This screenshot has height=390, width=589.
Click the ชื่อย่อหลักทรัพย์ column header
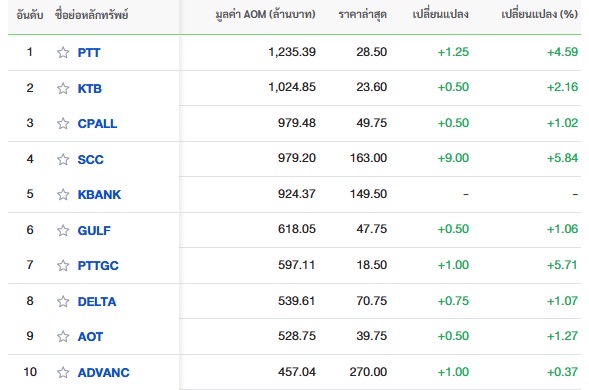click(x=92, y=15)
